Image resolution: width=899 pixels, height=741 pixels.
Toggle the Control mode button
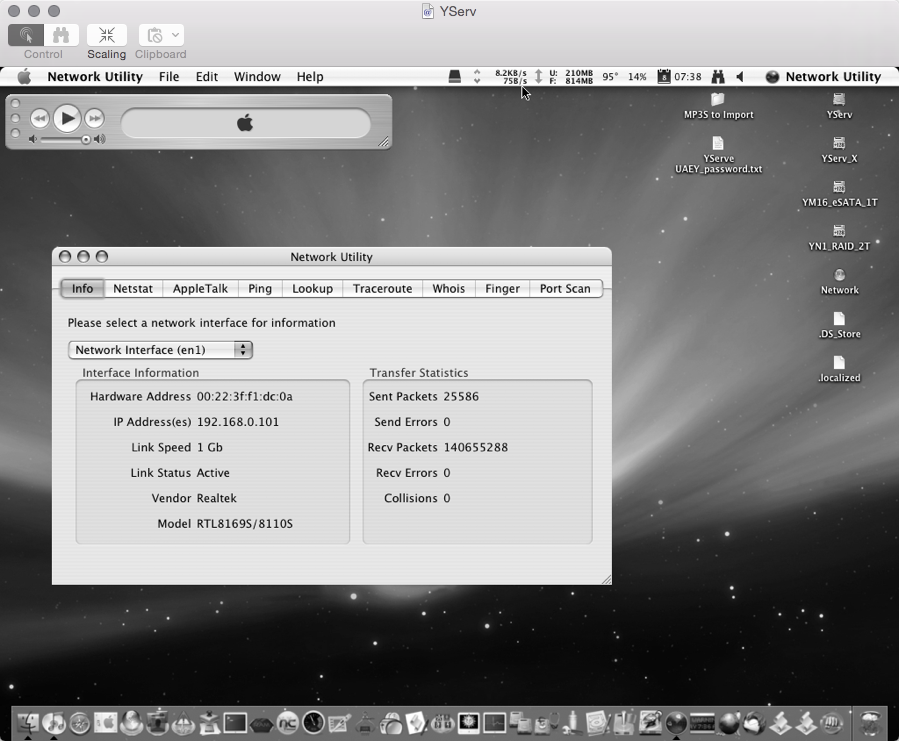point(26,35)
